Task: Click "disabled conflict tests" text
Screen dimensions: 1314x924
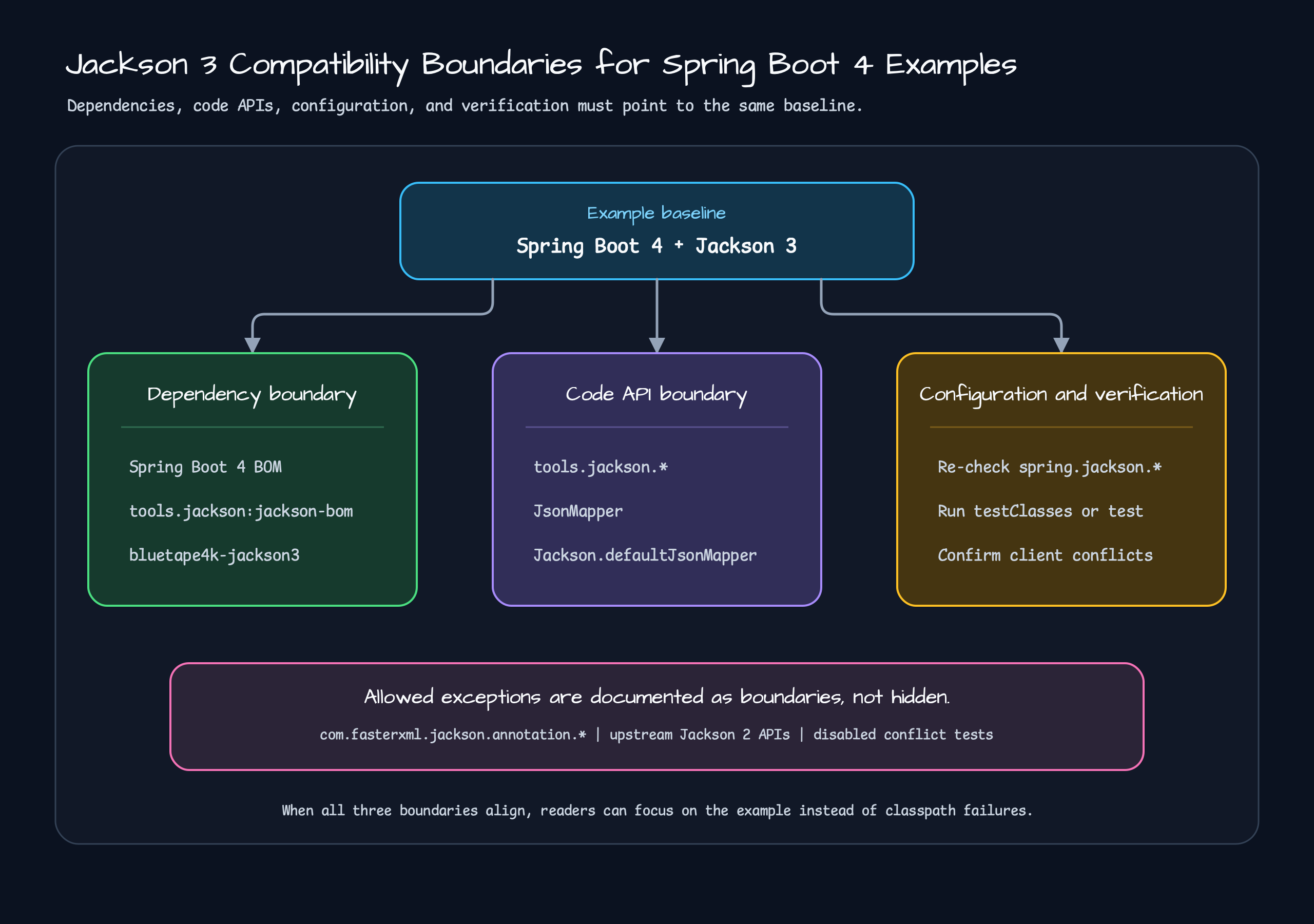Action: (903, 735)
